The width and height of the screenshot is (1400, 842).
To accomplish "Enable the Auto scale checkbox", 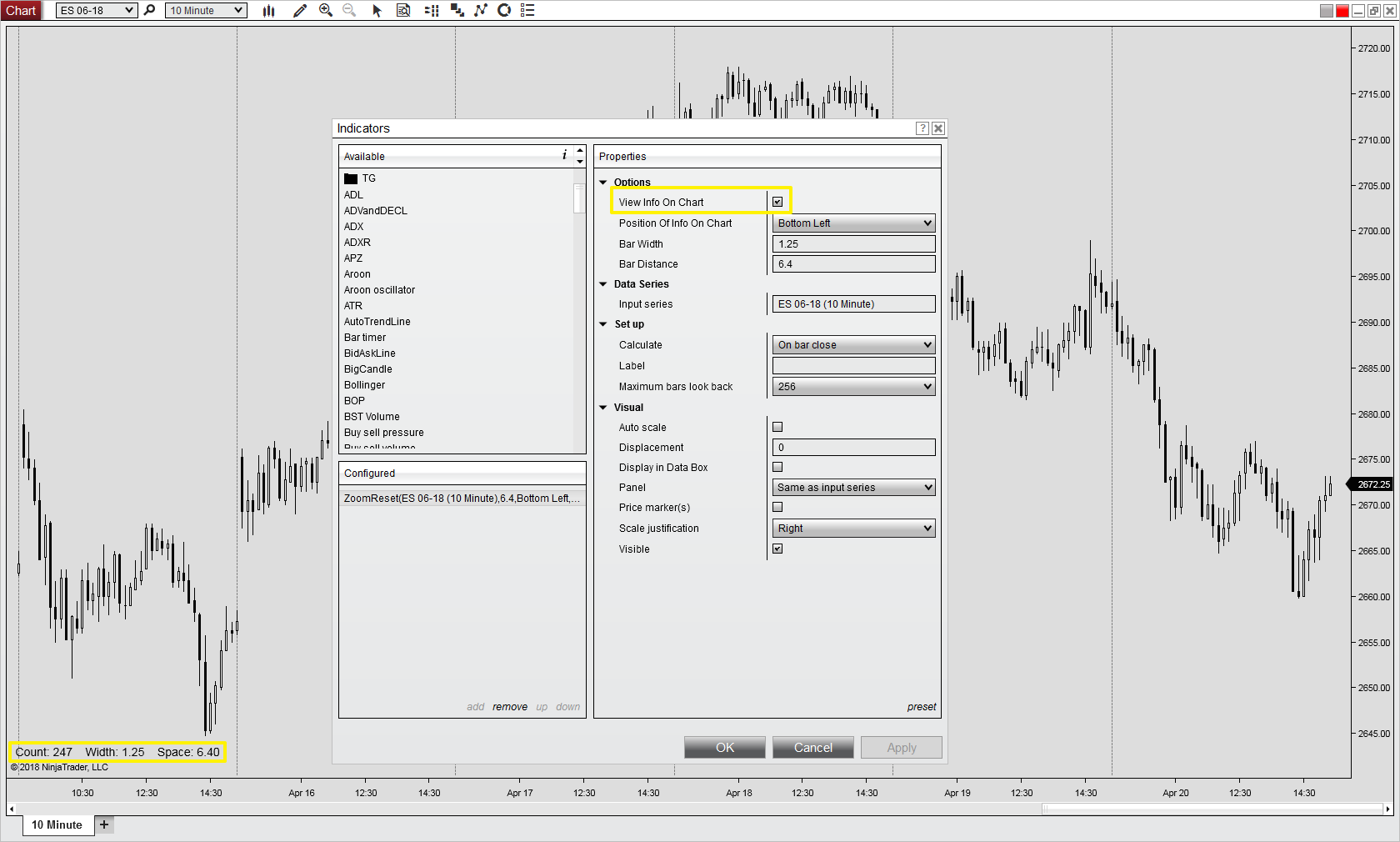I will coord(777,427).
